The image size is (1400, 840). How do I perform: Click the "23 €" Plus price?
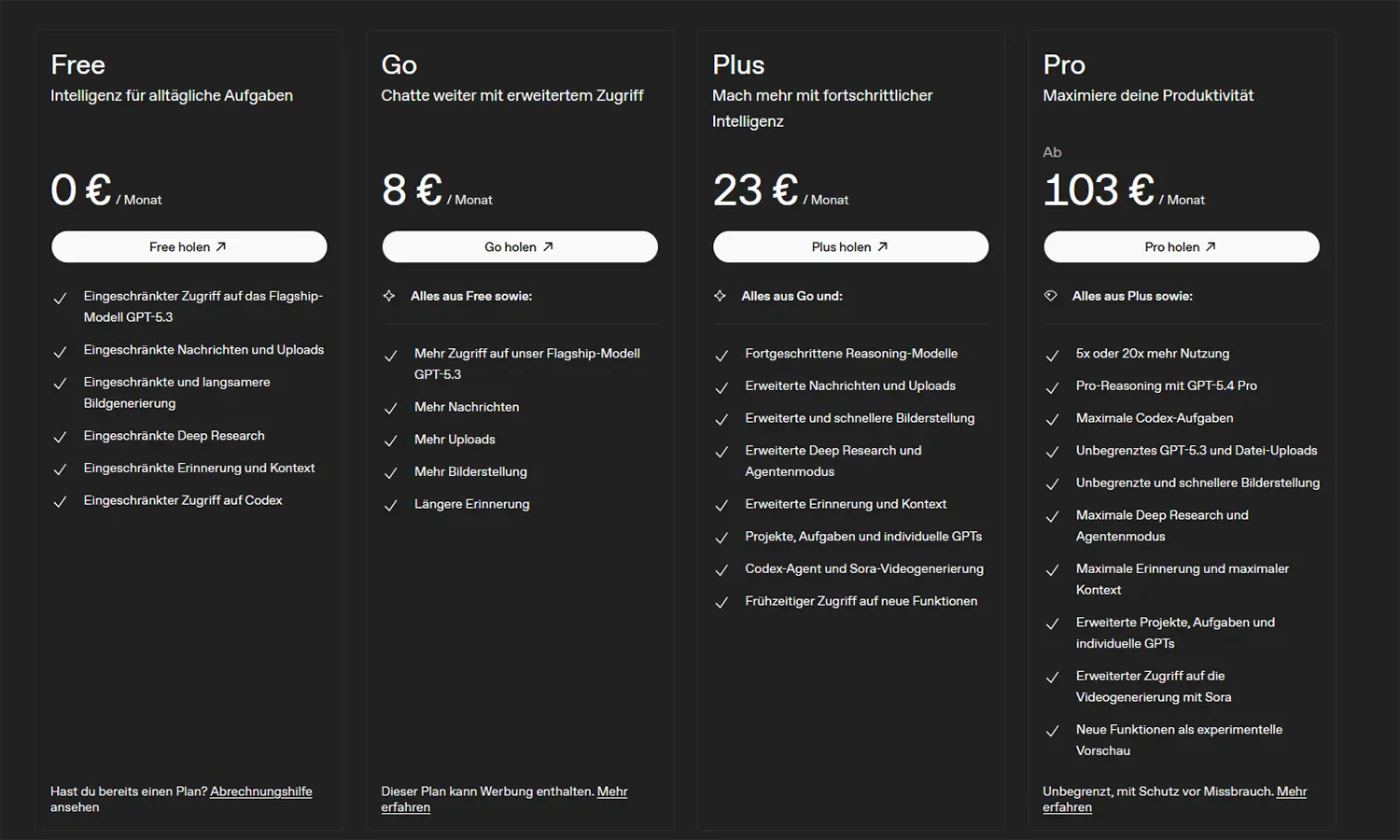click(755, 190)
